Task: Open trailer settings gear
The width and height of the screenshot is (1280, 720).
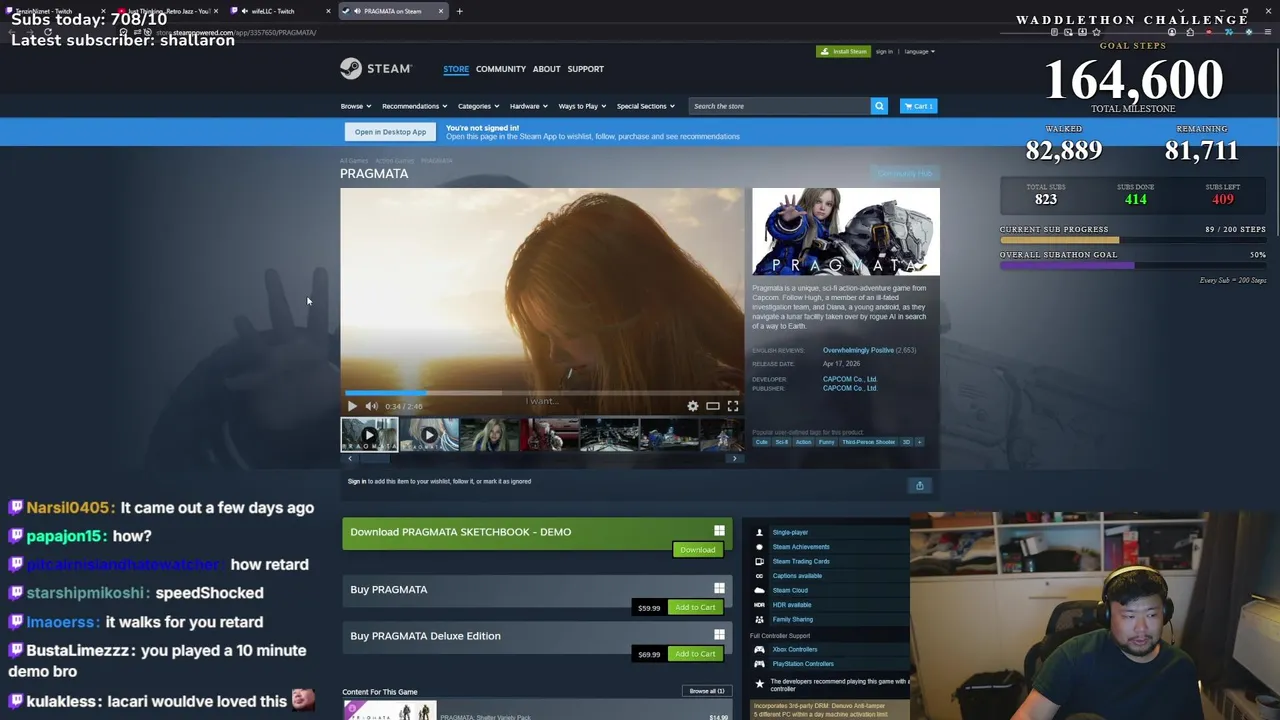Action: 692,406
